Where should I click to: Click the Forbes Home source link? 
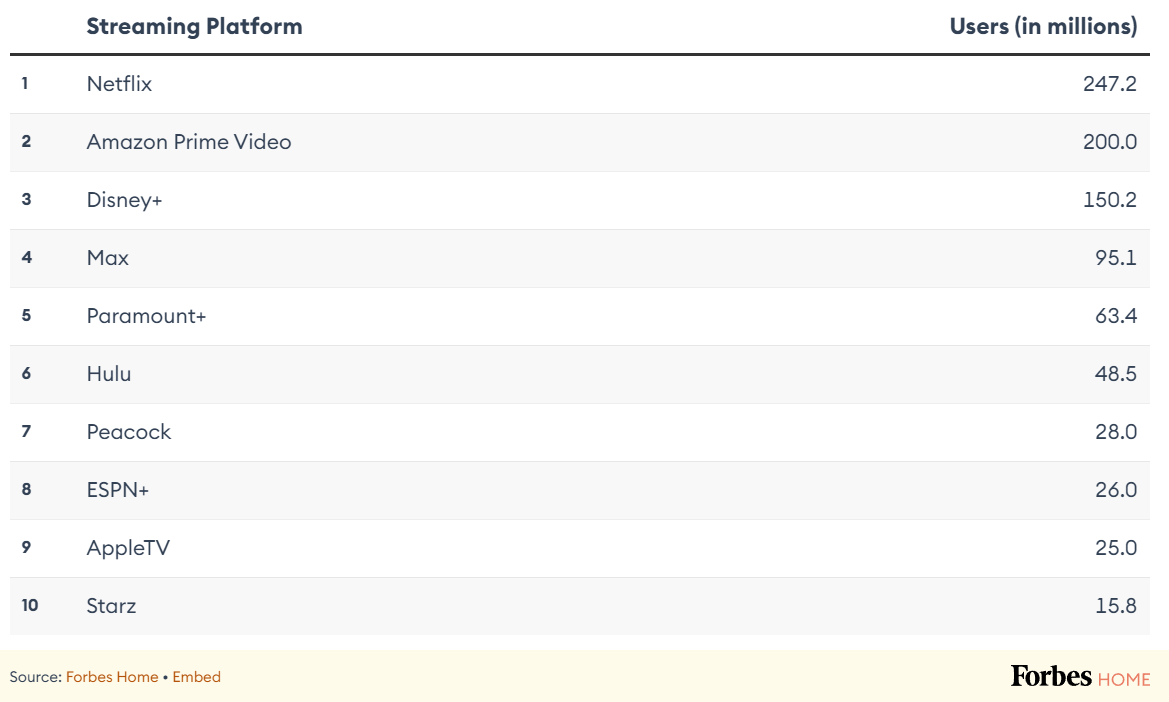112,677
